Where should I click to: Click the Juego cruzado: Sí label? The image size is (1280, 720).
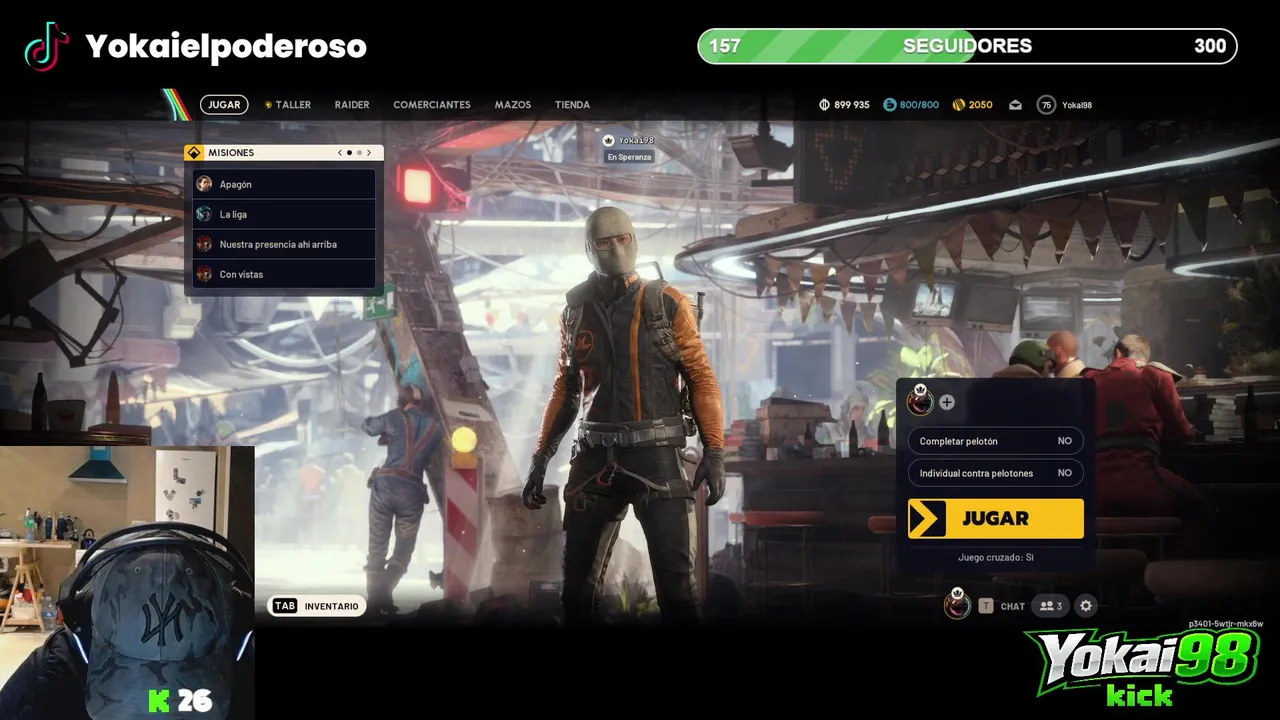pyautogui.click(x=995, y=557)
